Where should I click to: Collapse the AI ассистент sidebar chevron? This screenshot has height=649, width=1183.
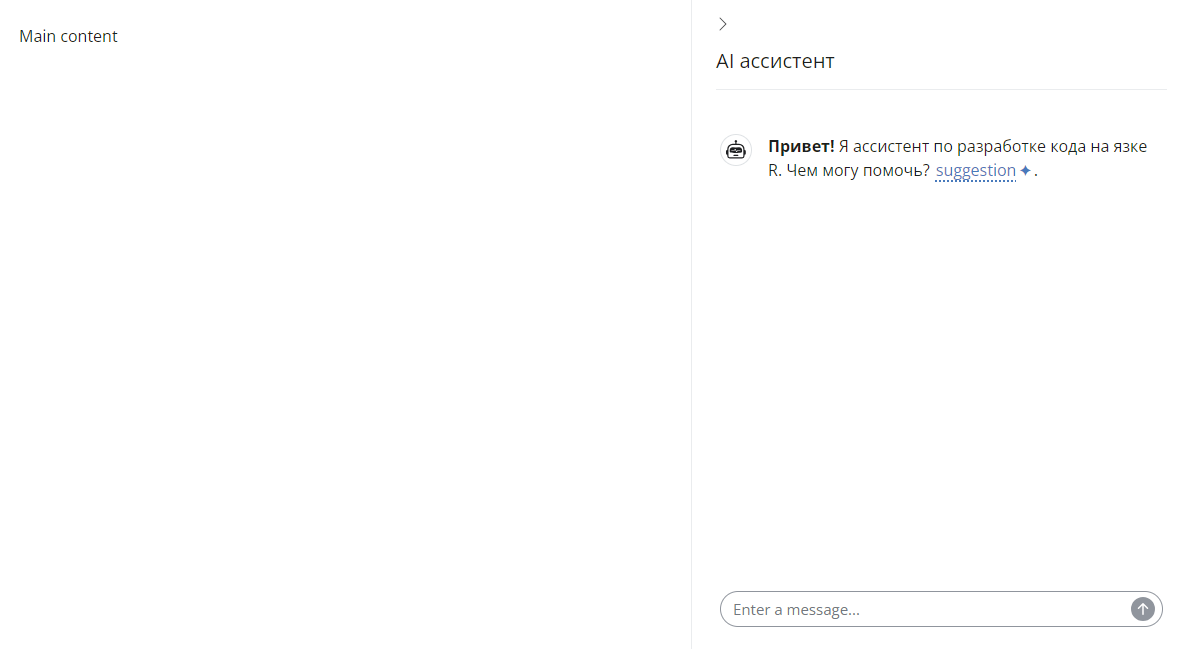tap(723, 24)
